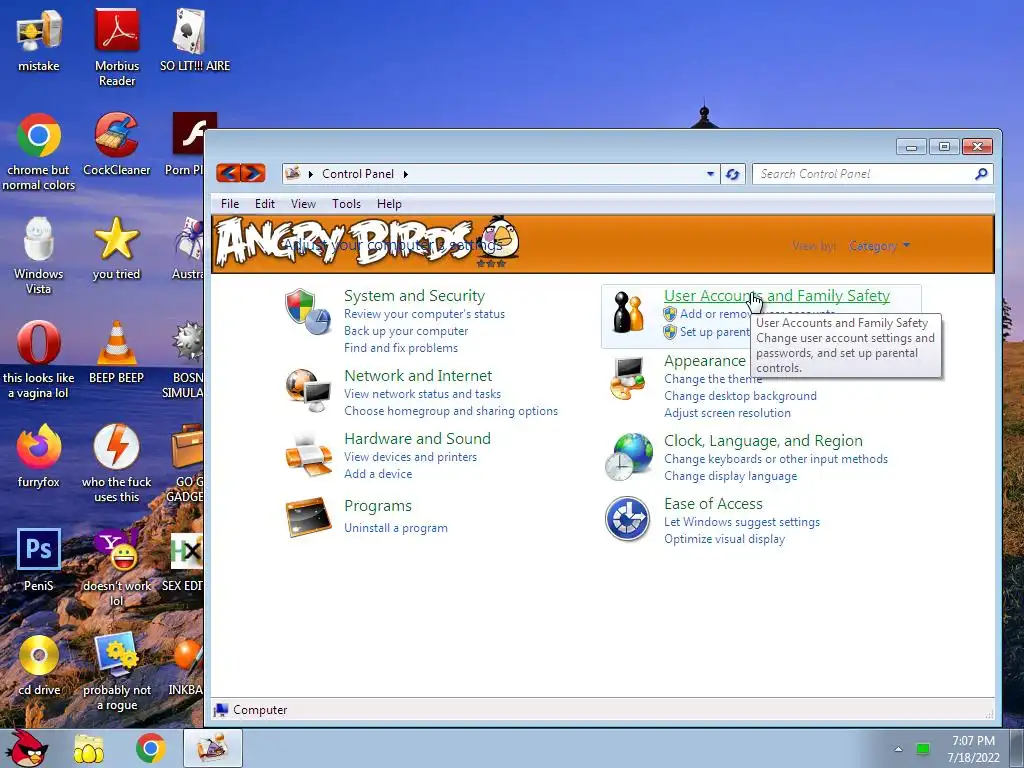Click 'Change display language' link
This screenshot has width=1024, height=768.
[731, 476]
